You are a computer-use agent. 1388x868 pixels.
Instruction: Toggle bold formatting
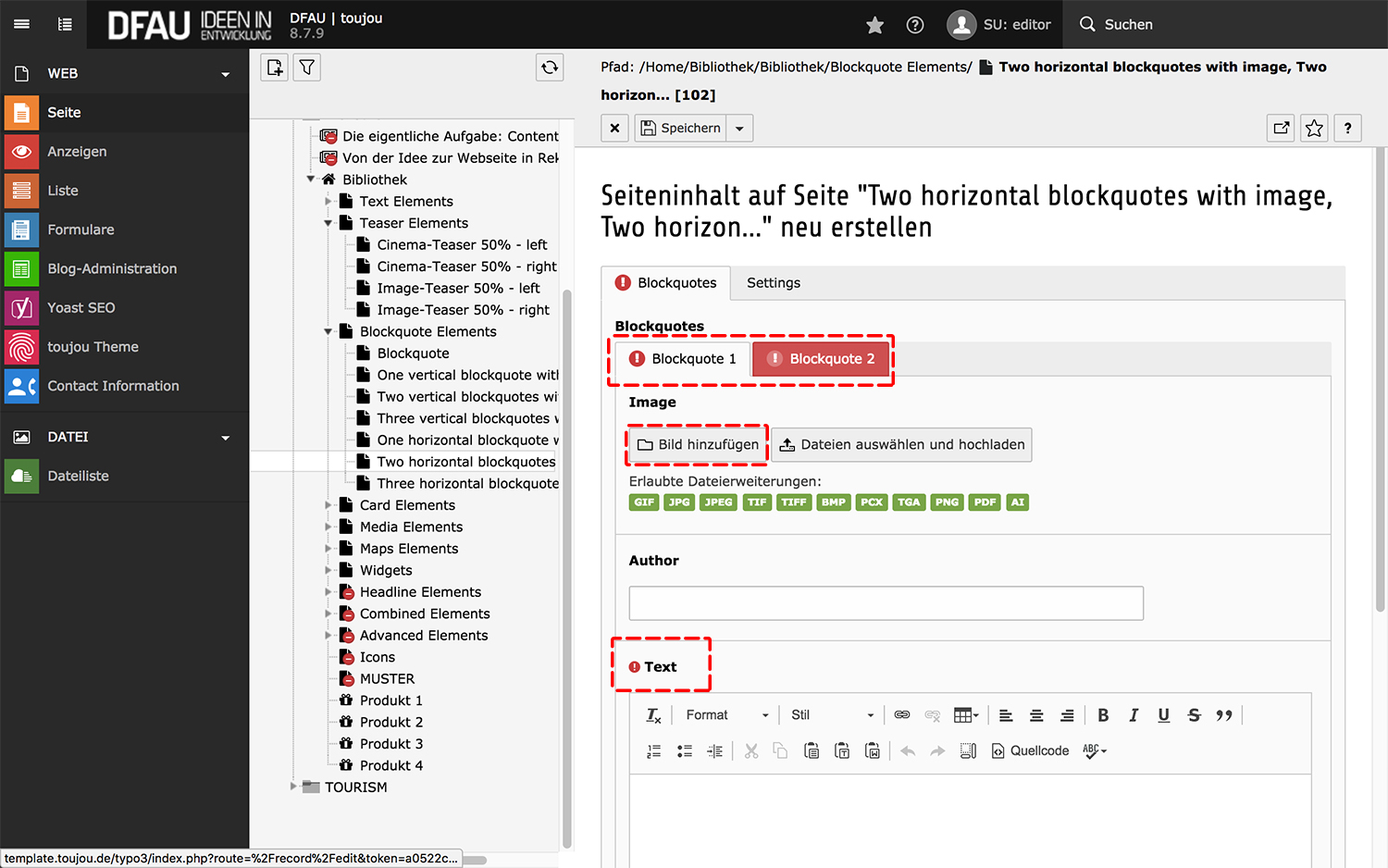coord(1103,715)
